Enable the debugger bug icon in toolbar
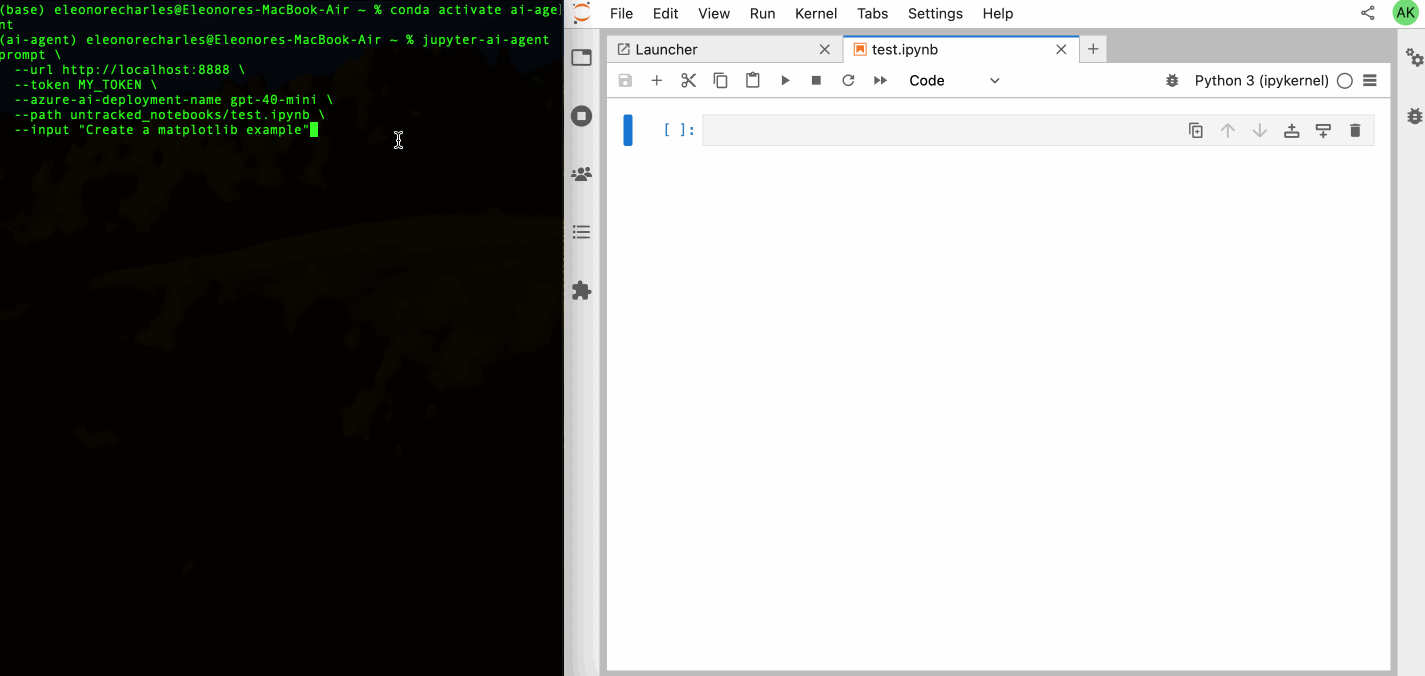The image size is (1425, 676). (x=1172, y=81)
